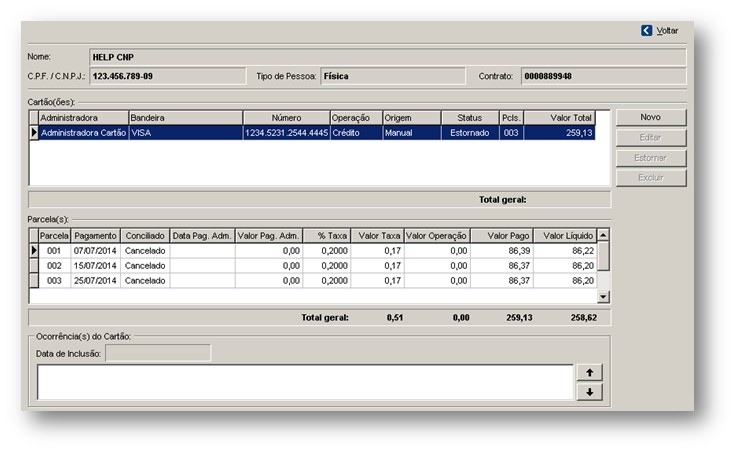The height and width of the screenshot is (453, 736).
Task: Click the Parcelas scrollbar thumb
Action: (603, 256)
